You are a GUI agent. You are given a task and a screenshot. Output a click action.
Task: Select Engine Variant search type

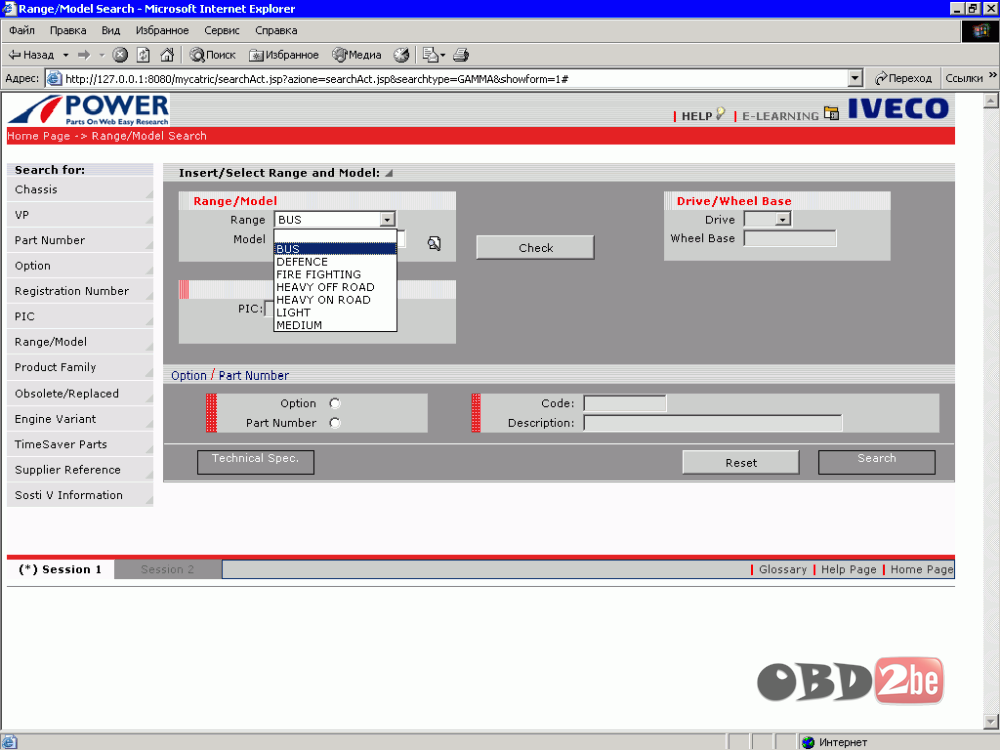tap(80, 419)
